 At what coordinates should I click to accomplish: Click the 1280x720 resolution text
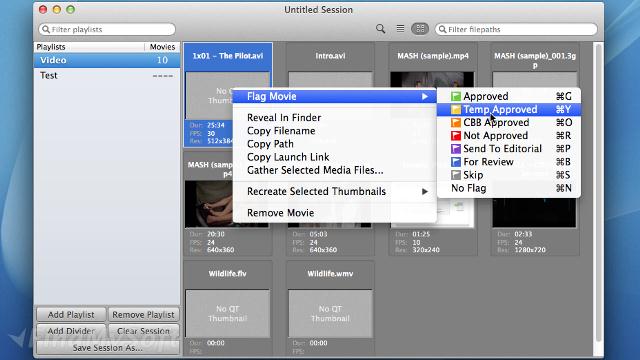530,250
